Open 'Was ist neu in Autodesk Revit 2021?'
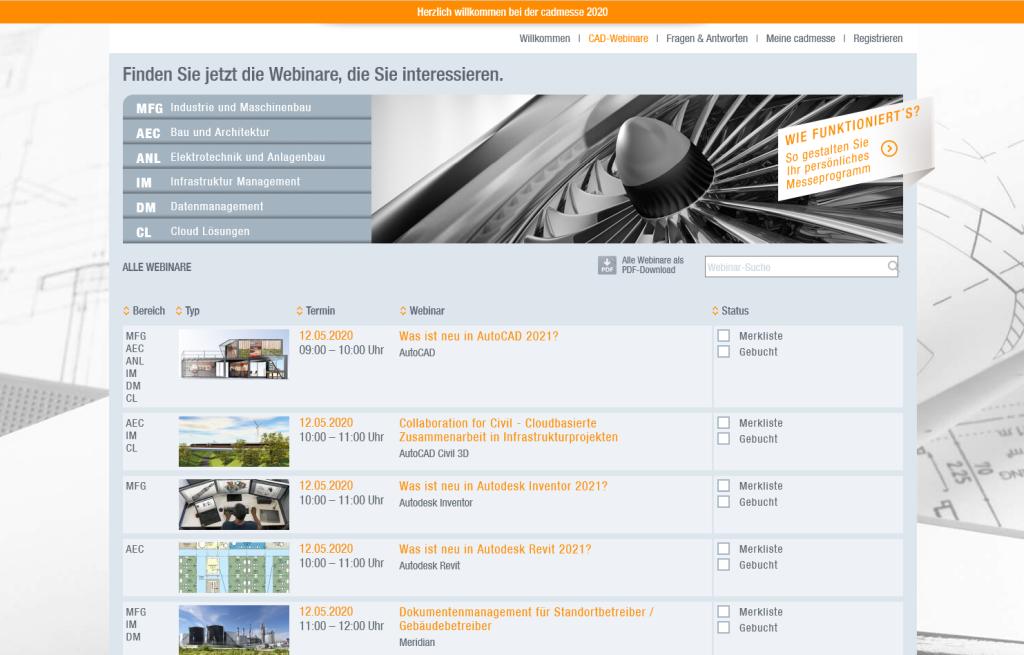1024x655 pixels. pyautogui.click(x=495, y=549)
